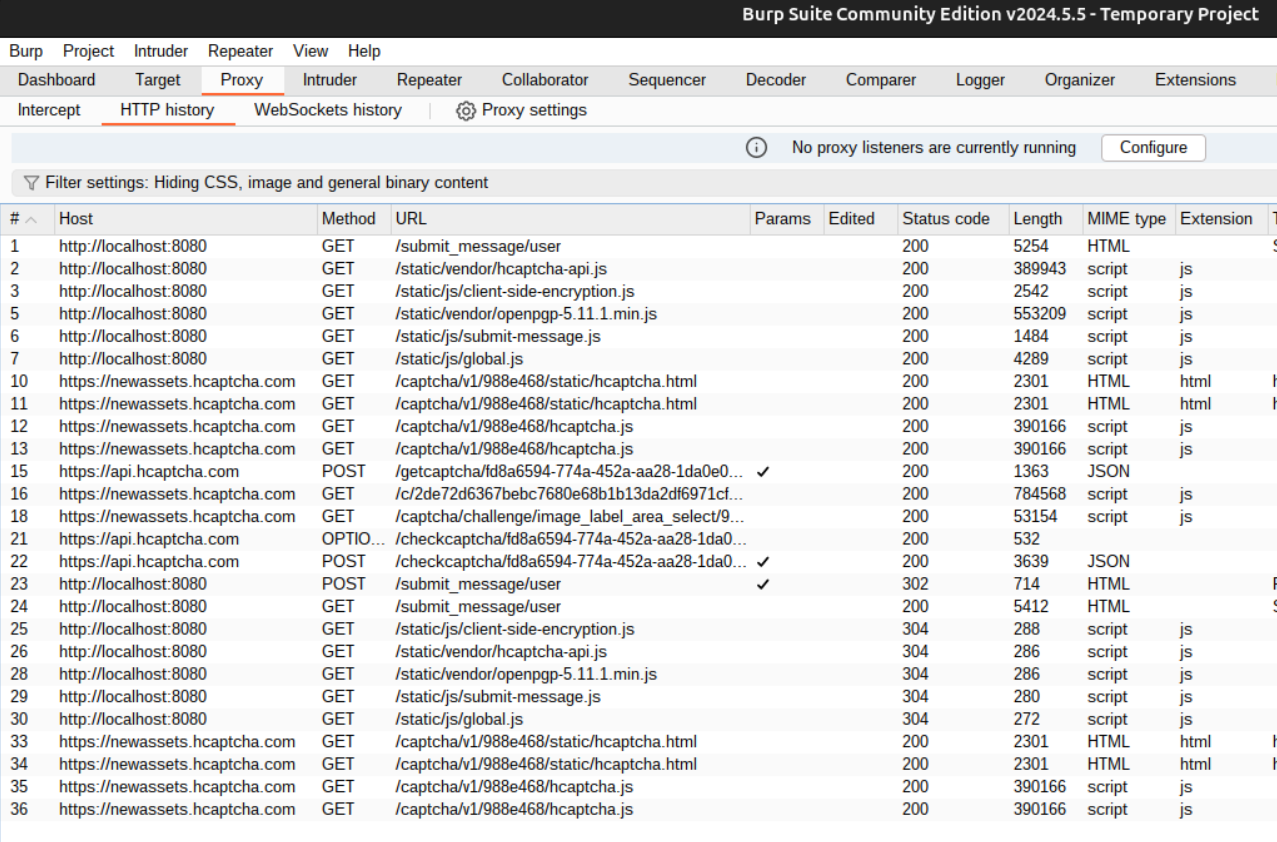
Task: Open the Project menu
Action: [x=88, y=51]
